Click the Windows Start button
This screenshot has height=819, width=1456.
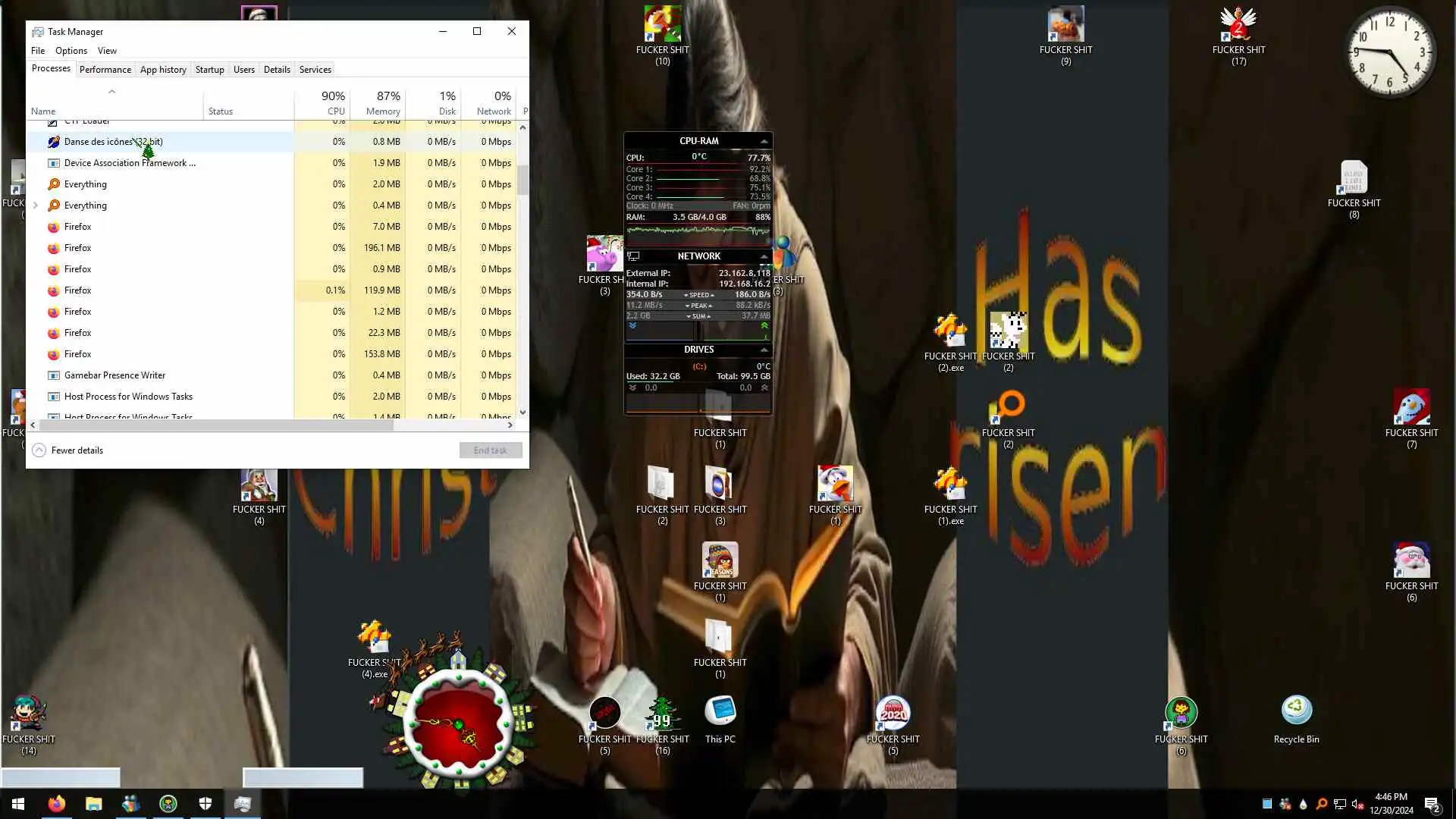point(18,804)
